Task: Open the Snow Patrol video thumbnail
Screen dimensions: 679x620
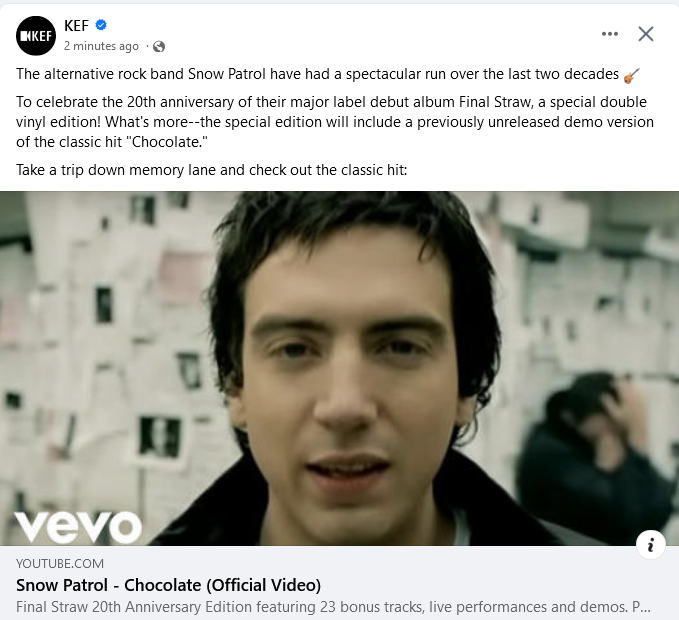Action: (x=340, y=368)
